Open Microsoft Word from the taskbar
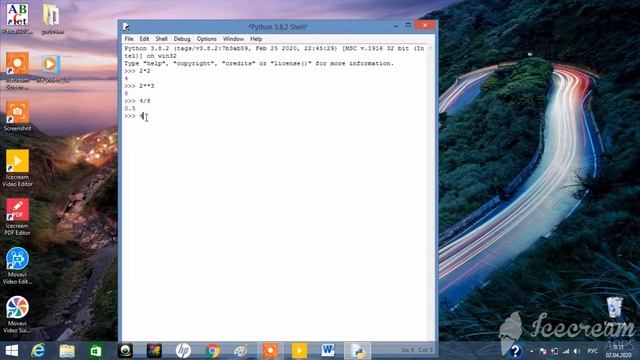Image resolution: width=640 pixels, height=360 pixels. [328, 351]
